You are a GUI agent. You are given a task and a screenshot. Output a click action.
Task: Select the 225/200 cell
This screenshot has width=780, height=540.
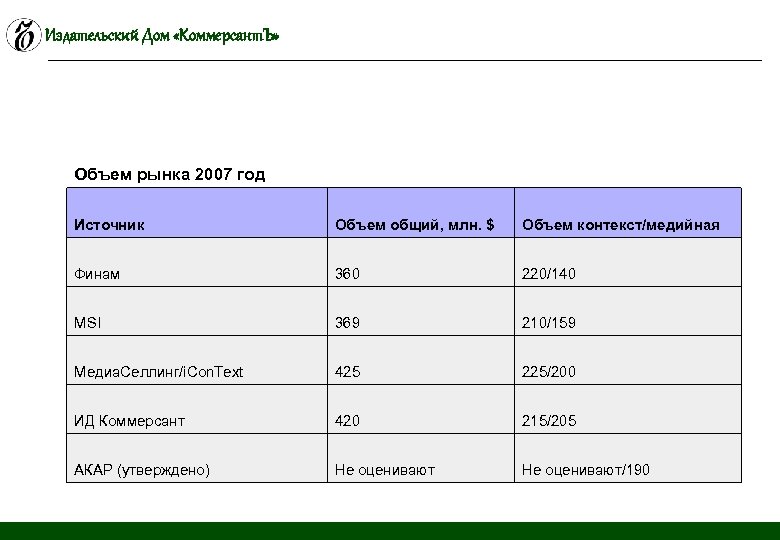click(x=628, y=360)
